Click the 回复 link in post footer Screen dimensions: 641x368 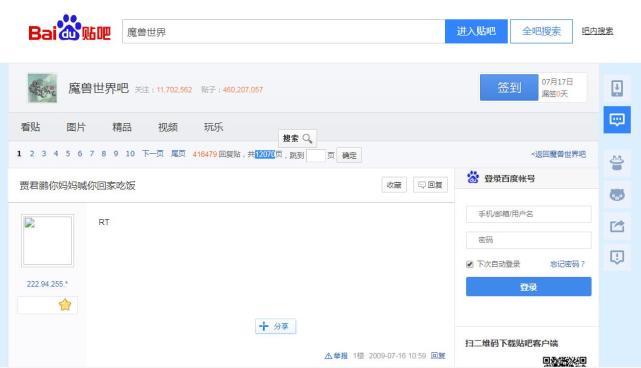438,356
